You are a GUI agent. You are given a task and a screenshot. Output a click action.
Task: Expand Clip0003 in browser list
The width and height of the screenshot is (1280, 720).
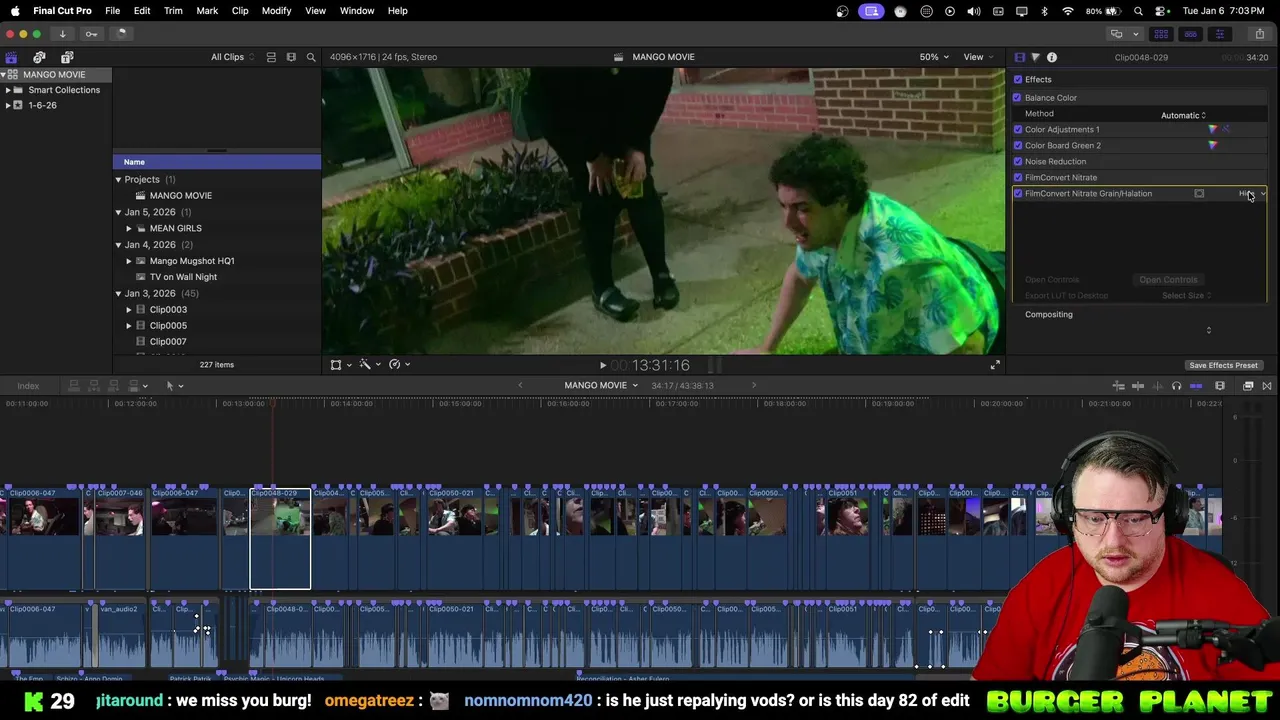(129, 310)
